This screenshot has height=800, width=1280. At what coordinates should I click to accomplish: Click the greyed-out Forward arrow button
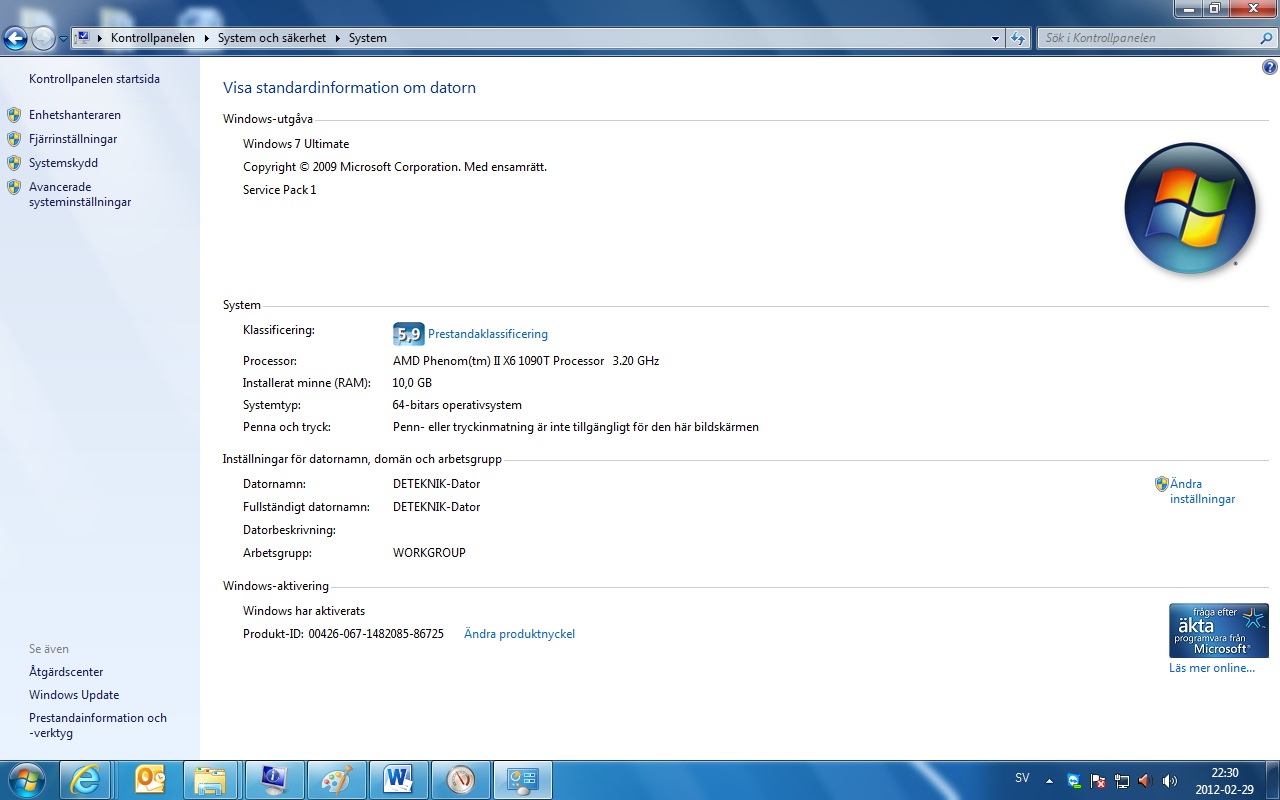[43, 38]
